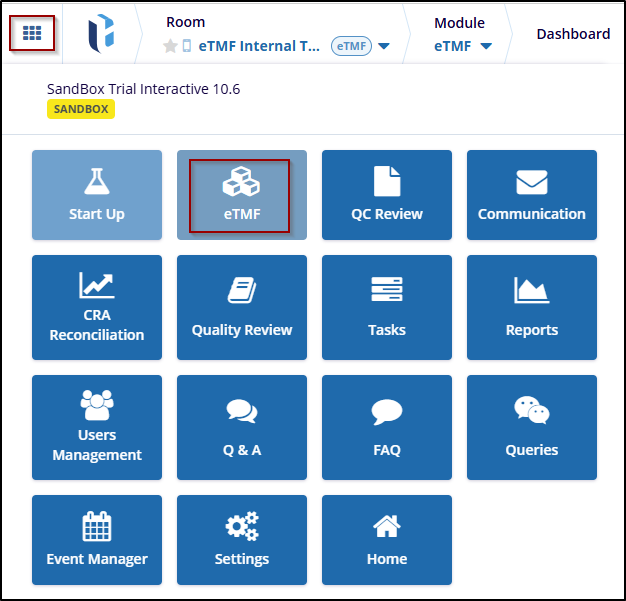Open the Event Manager calendar tile
The image size is (626, 601).
[97, 540]
